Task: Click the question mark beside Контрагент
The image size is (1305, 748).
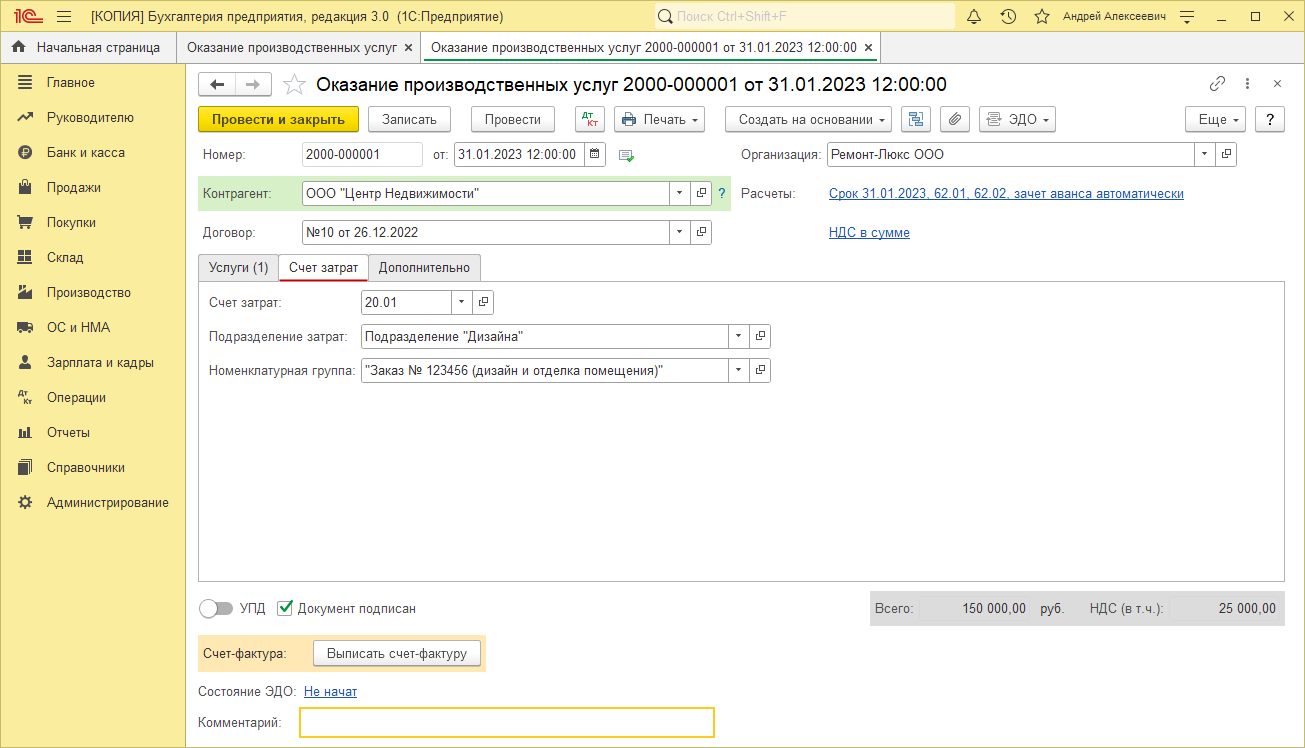Action: pos(722,193)
